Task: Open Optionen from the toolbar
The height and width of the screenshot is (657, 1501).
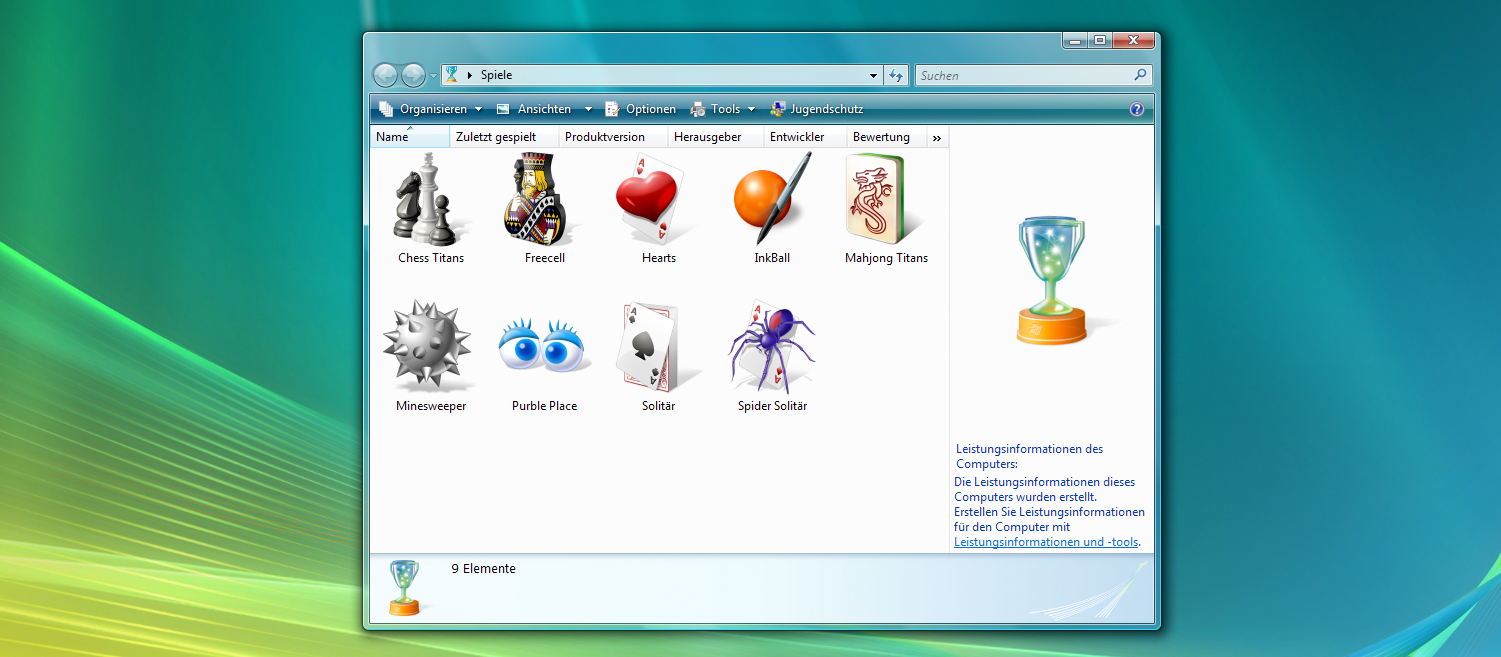Action: click(641, 109)
